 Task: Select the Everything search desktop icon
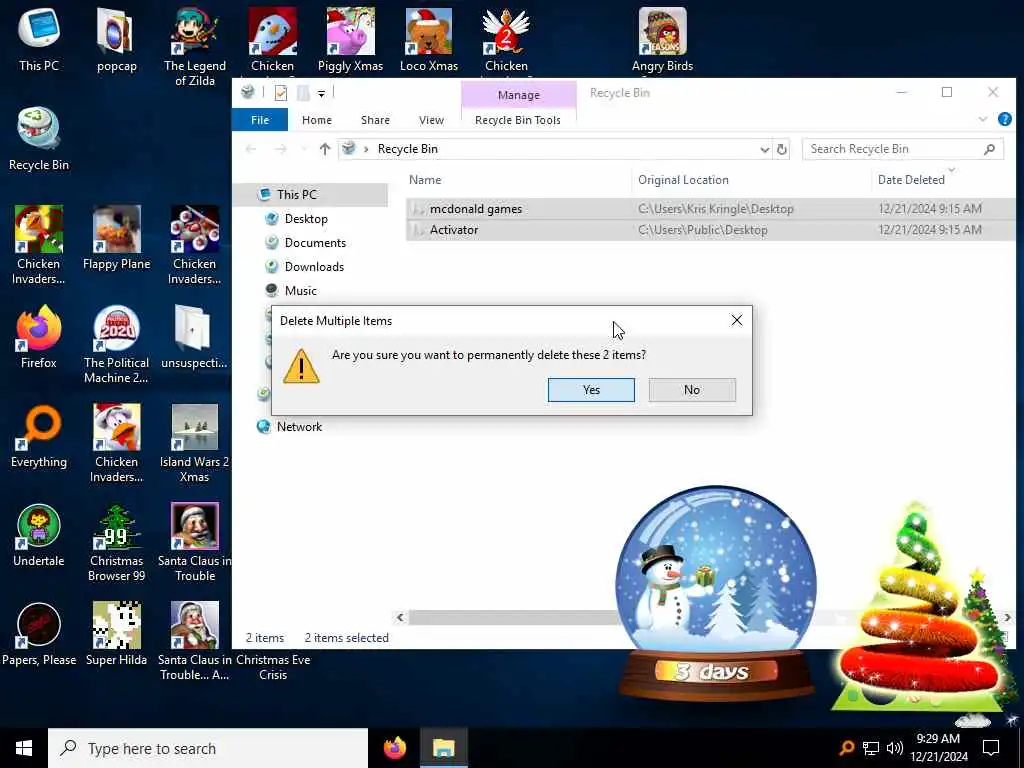click(x=39, y=436)
